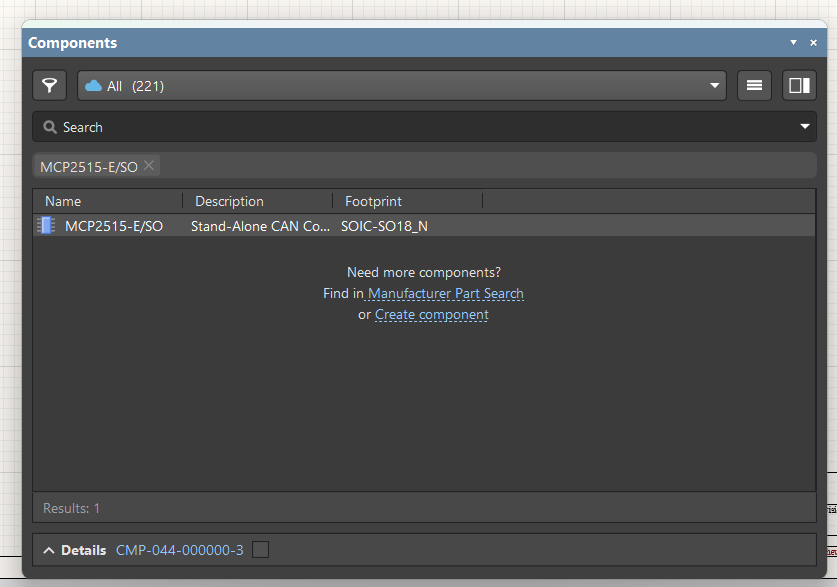The height and width of the screenshot is (587, 837).
Task: Collapse the Details section chevron
Action: (49, 550)
